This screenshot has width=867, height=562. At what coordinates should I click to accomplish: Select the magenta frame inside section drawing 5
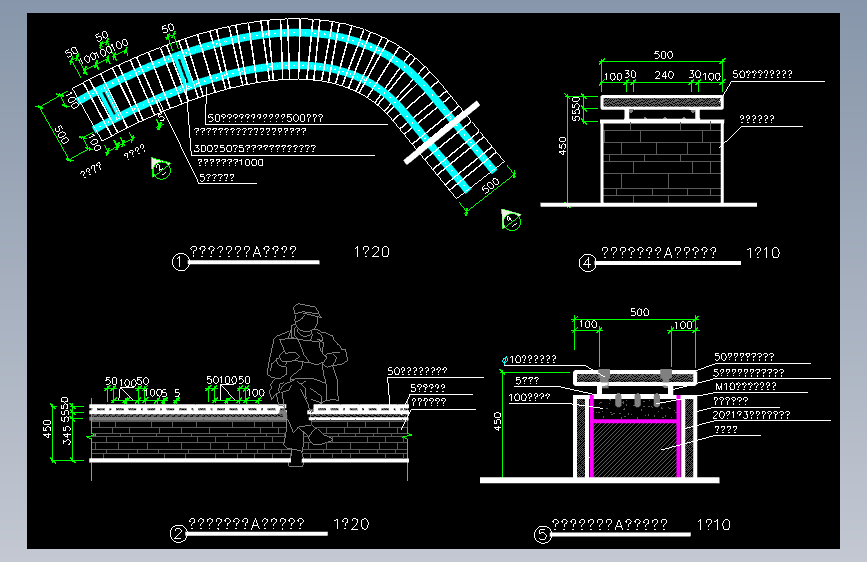635,436
